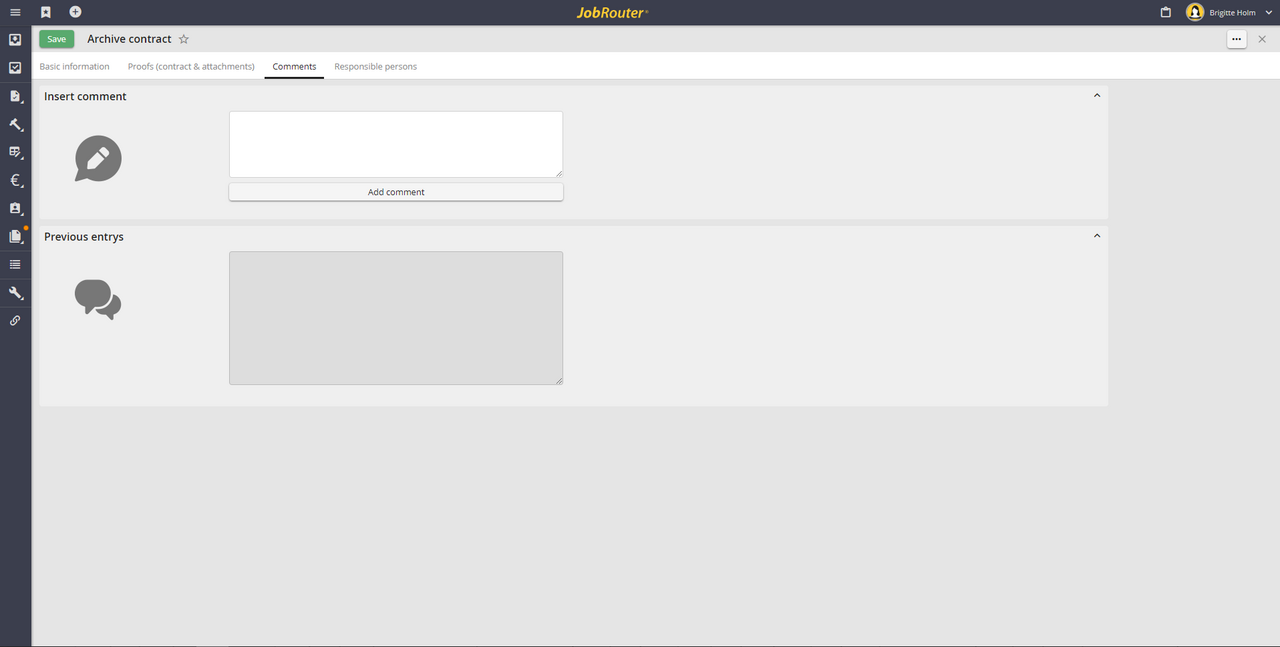Open the inbox icon in the sidebar
The height and width of the screenshot is (647, 1280).
(15, 40)
